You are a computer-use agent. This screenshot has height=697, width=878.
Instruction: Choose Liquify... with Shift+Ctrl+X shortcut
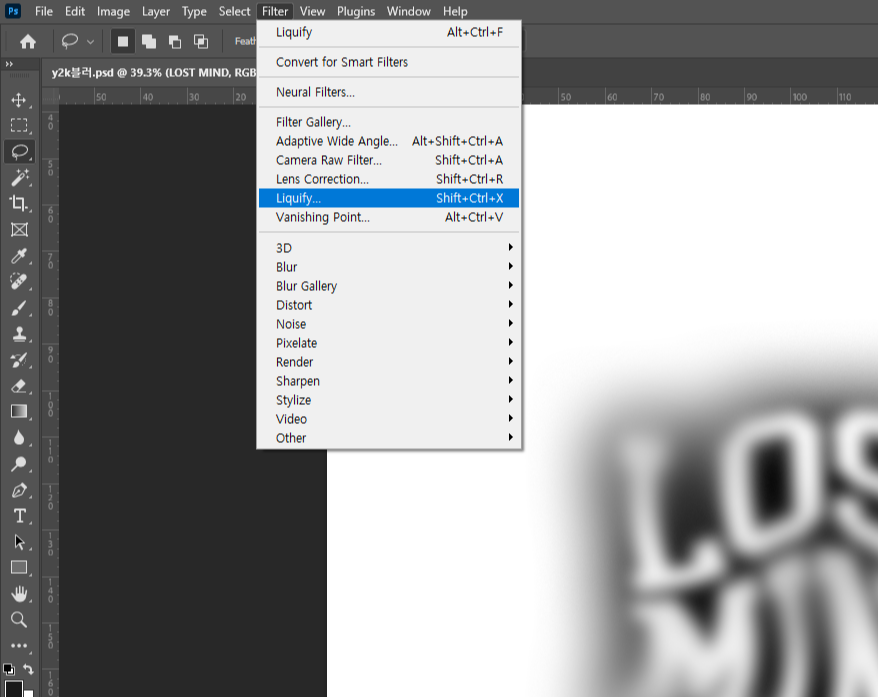389,198
